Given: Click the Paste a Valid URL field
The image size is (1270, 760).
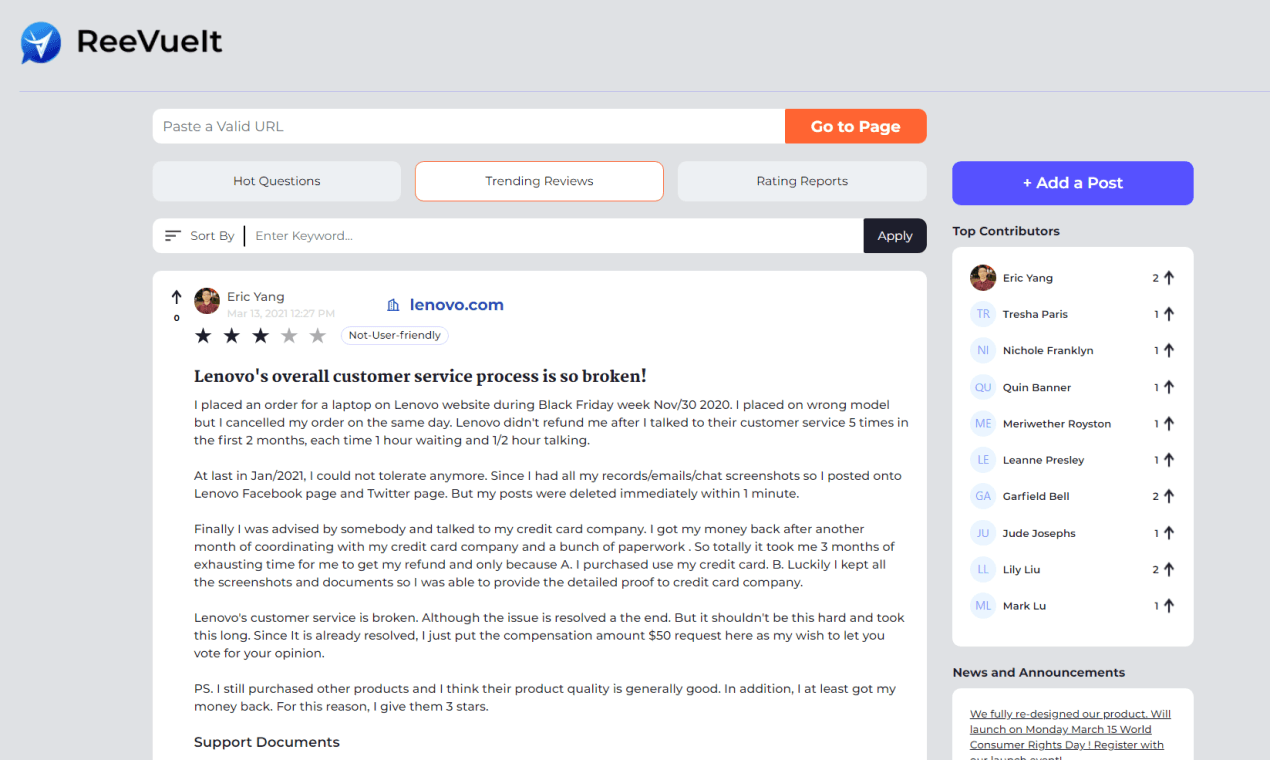Looking at the screenshot, I should click(469, 126).
